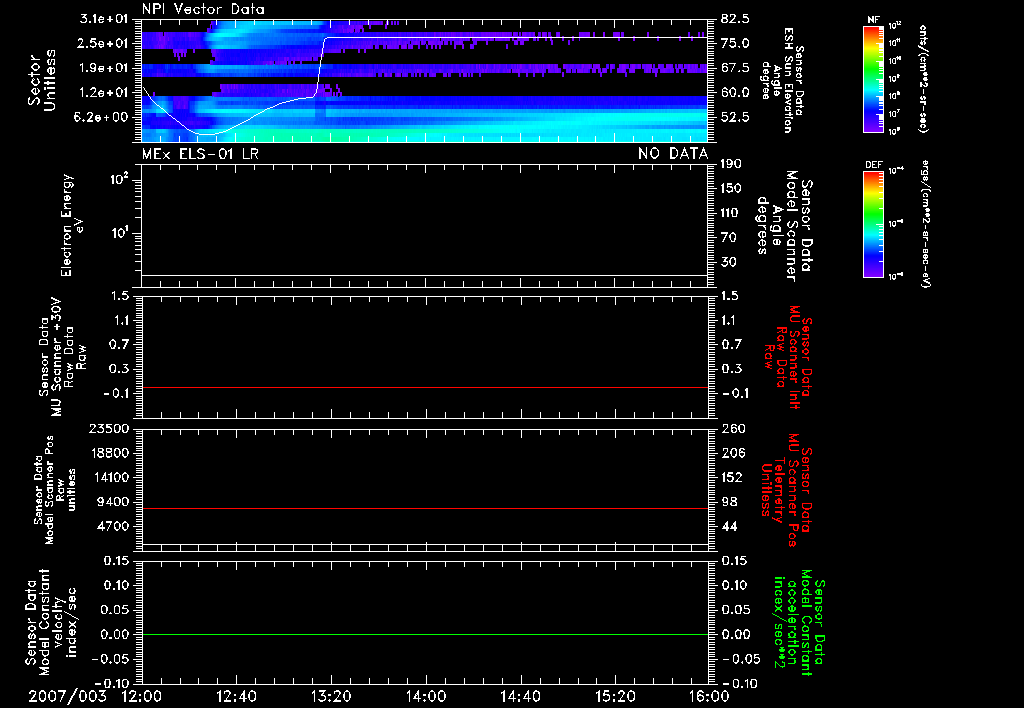Click the NF flux color bar

point(874,79)
